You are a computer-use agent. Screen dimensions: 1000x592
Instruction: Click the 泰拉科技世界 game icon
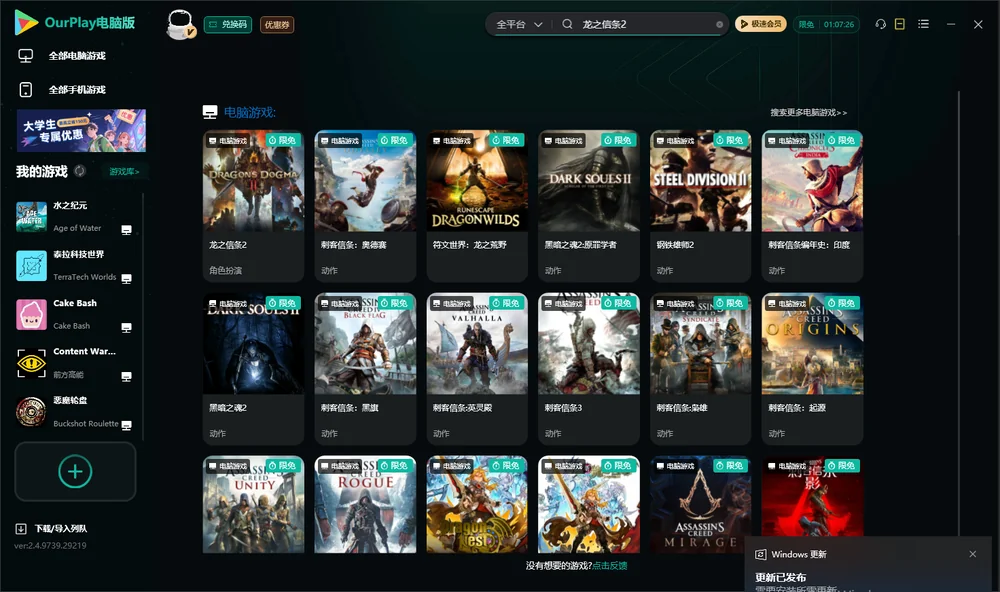pyautogui.click(x=31, y=266)
